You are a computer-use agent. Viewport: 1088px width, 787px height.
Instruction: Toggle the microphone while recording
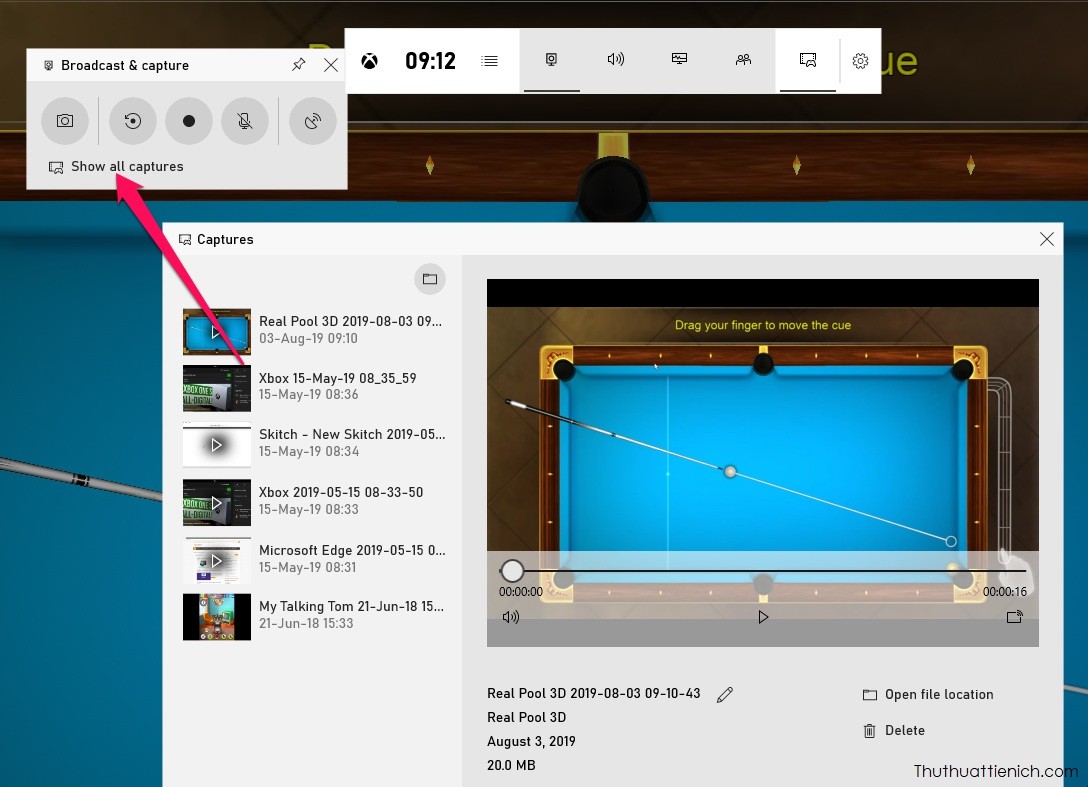[245, 121]
